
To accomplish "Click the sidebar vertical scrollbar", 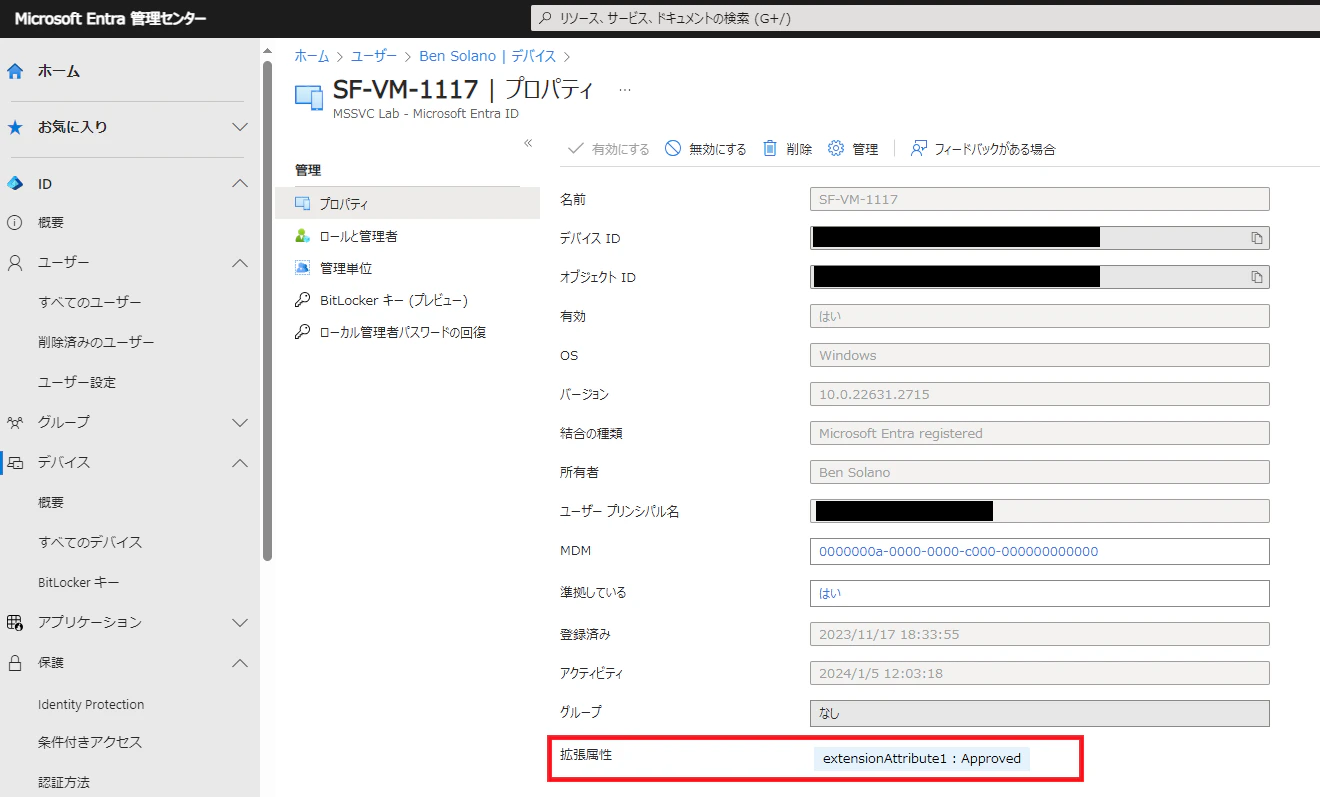I will 267,310.
